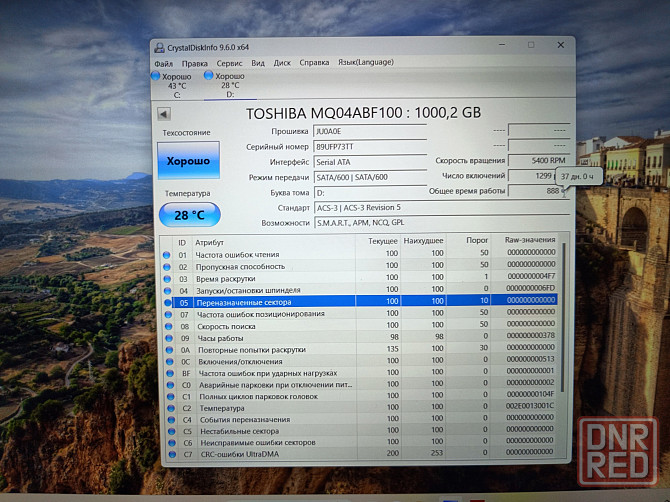This screenshot has height=502, width=670.
Task: Click status dot for attribute C6
Action: [x=172, y=443]
